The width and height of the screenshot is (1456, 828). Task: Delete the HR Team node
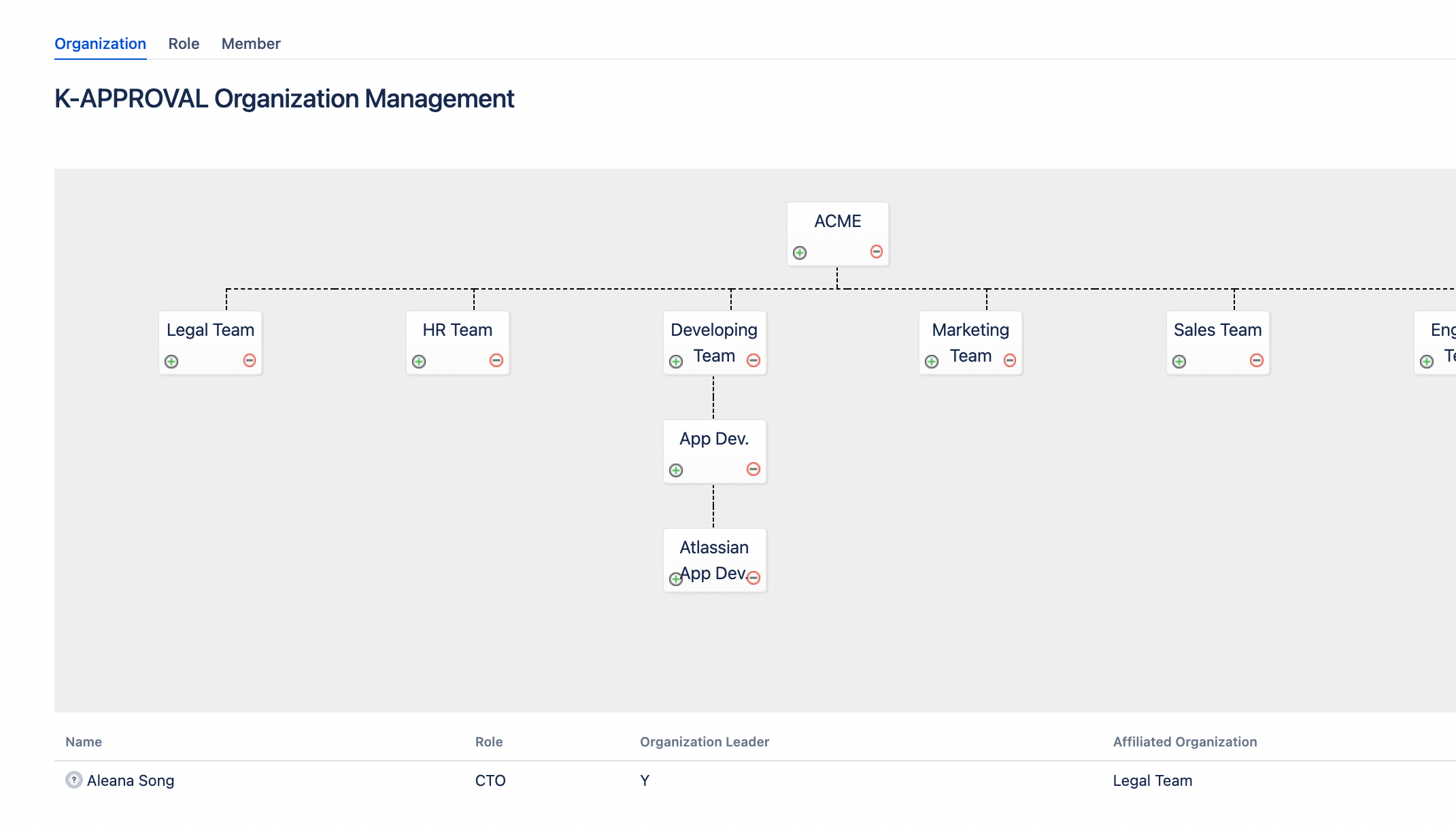pyautogui.click(x=496, y=360)
